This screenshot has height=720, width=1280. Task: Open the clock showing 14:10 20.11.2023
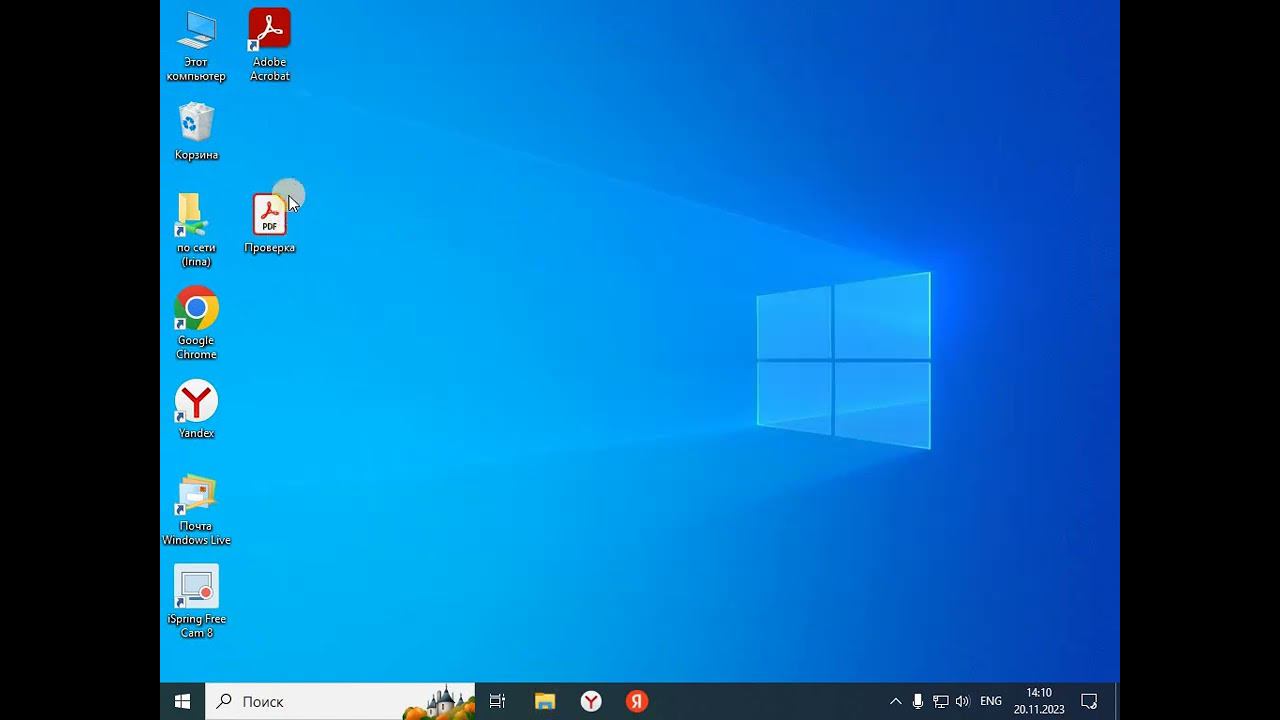point(1039,701)
